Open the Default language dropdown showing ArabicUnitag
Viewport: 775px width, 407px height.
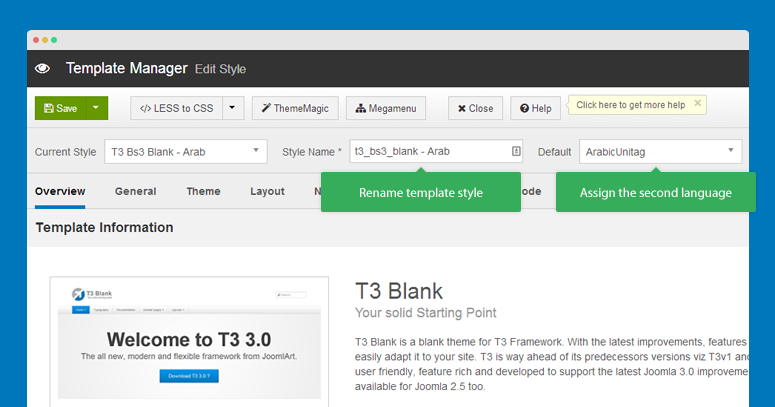pos(660,152)
